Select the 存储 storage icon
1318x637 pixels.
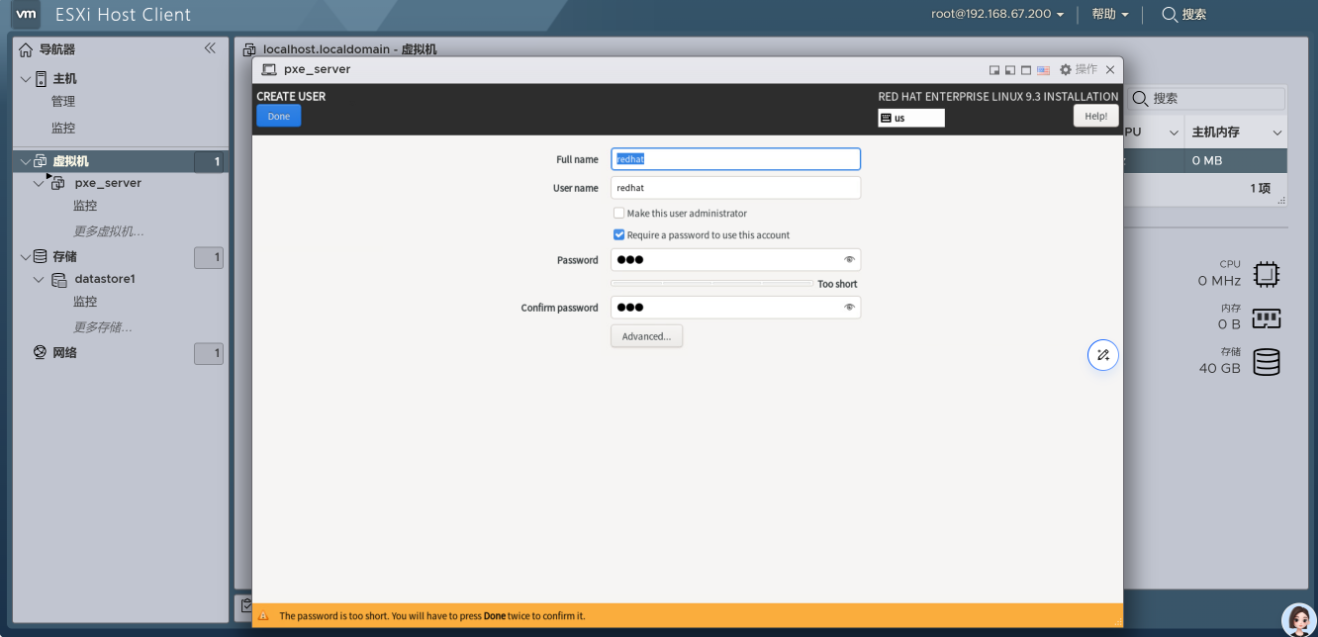41,257
